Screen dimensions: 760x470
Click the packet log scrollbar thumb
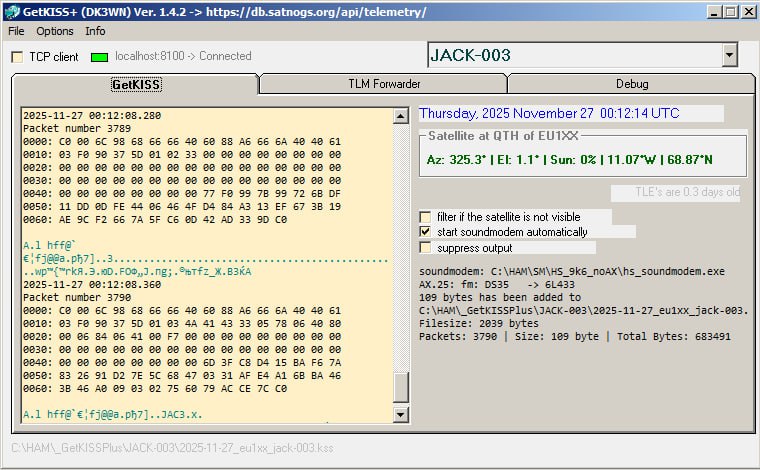402,386
